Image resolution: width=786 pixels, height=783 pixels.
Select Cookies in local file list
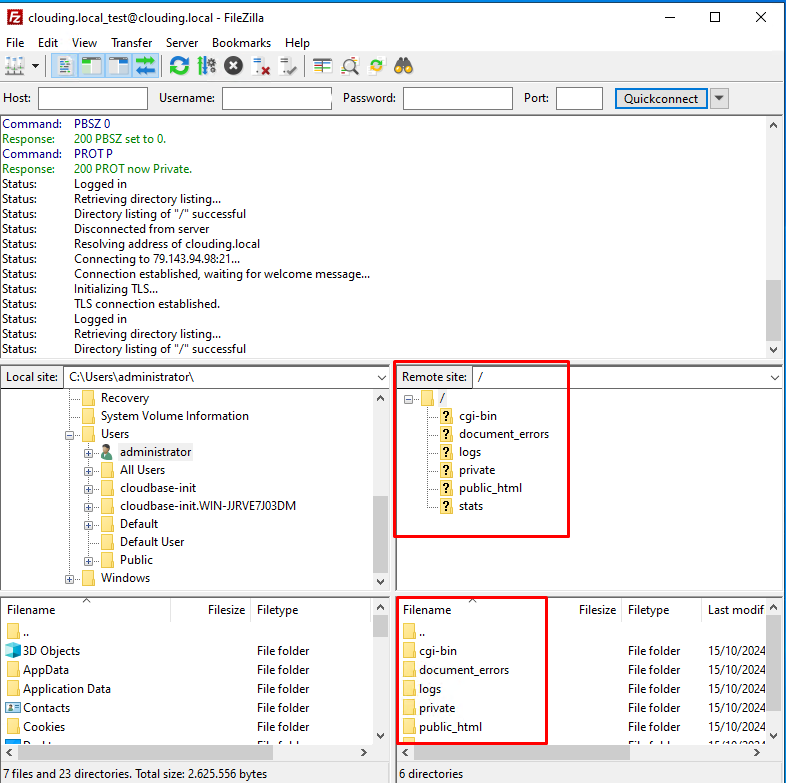(44, 727)
